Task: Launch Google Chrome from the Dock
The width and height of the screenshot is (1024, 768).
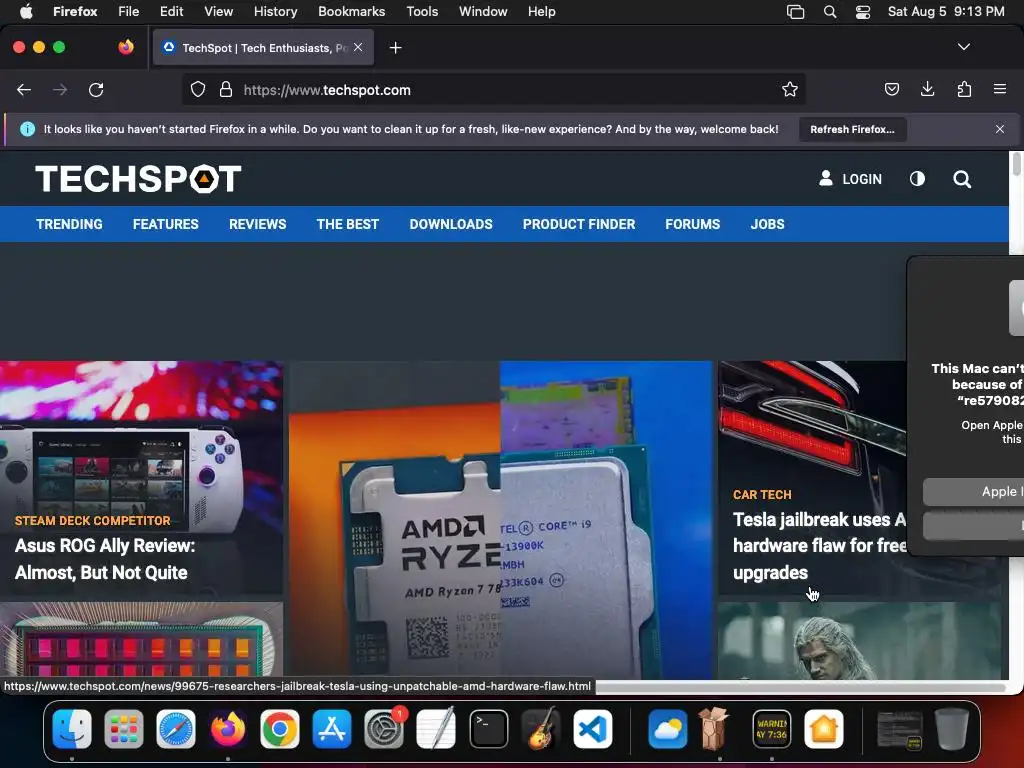Action: tap(280, 729)
